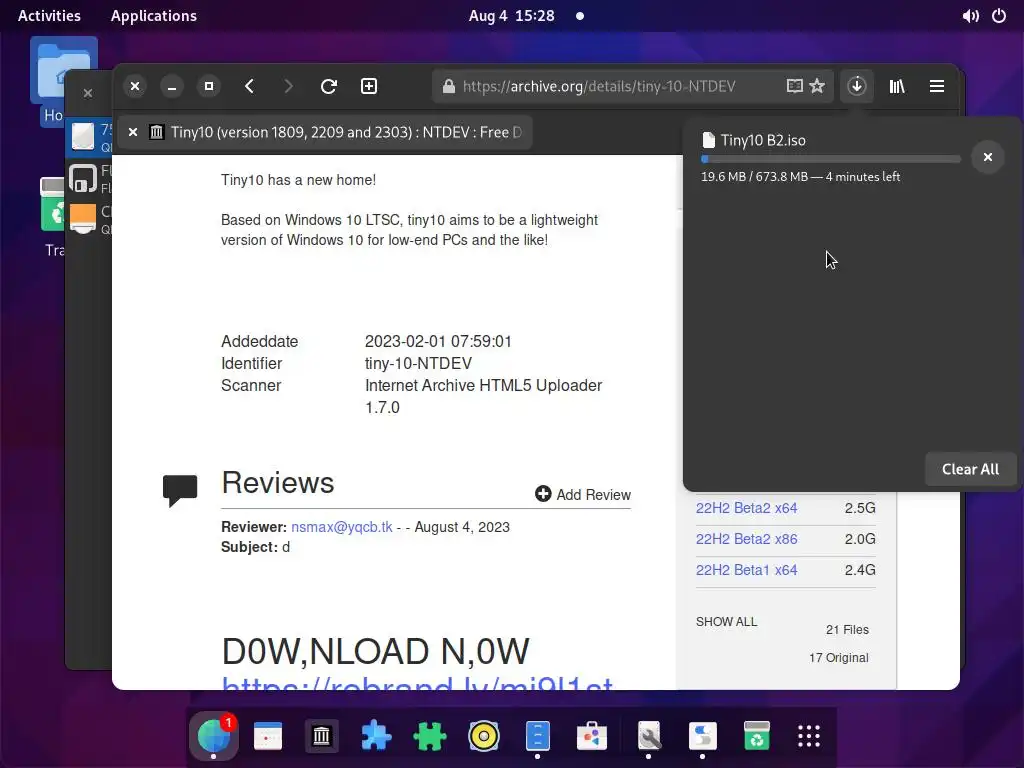Viewport: 1024px width, 768px height.
Task: Open the blue file cabinet dock app
Action: pyautogui.click(x=537, y=736)
